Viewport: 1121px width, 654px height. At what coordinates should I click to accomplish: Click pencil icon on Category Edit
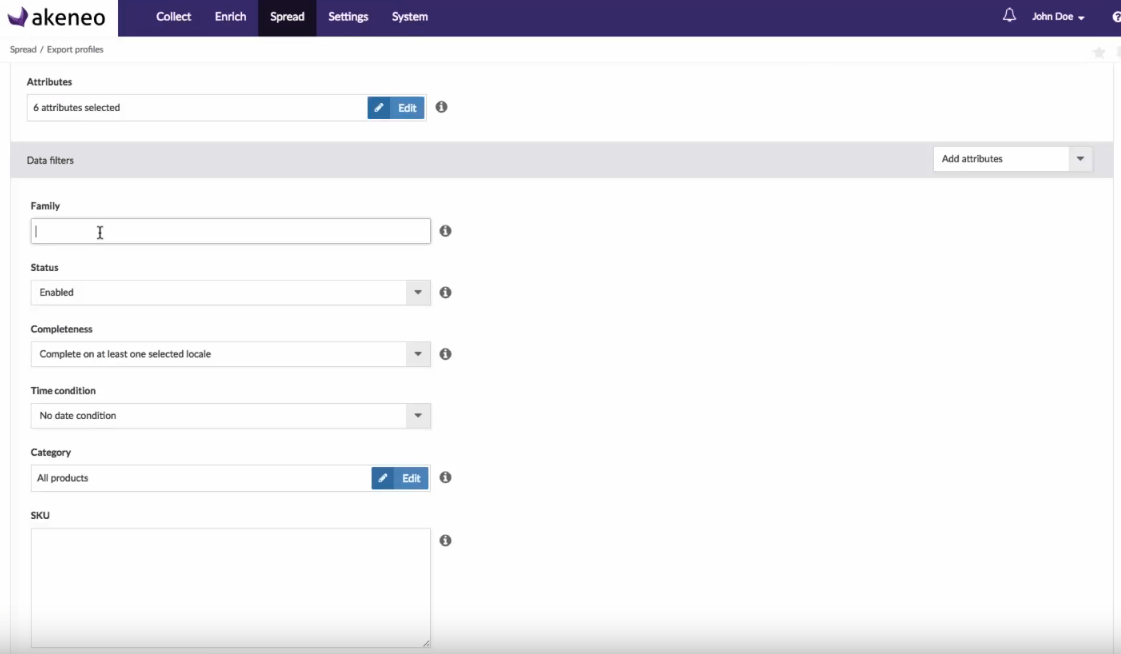pyautogui.click(x=382, y=478)
